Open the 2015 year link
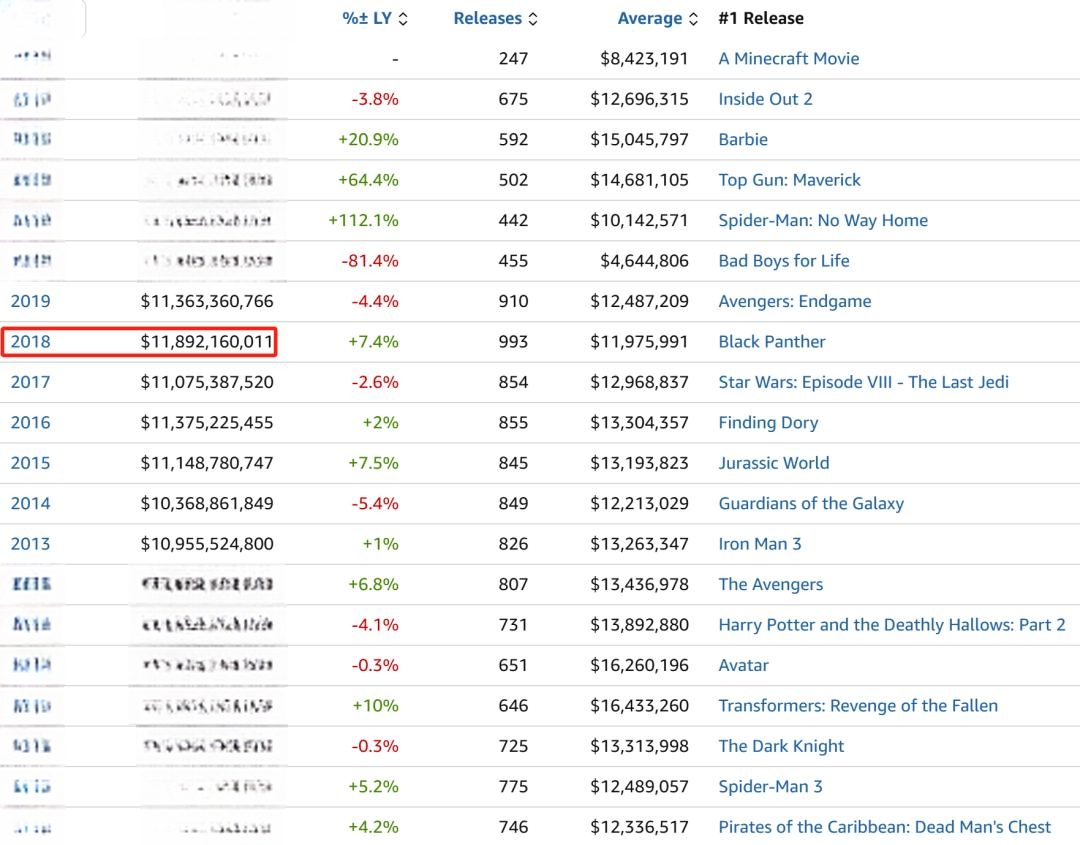The image size is (1080, 845). pyautogui.click(x=30, y=463)
